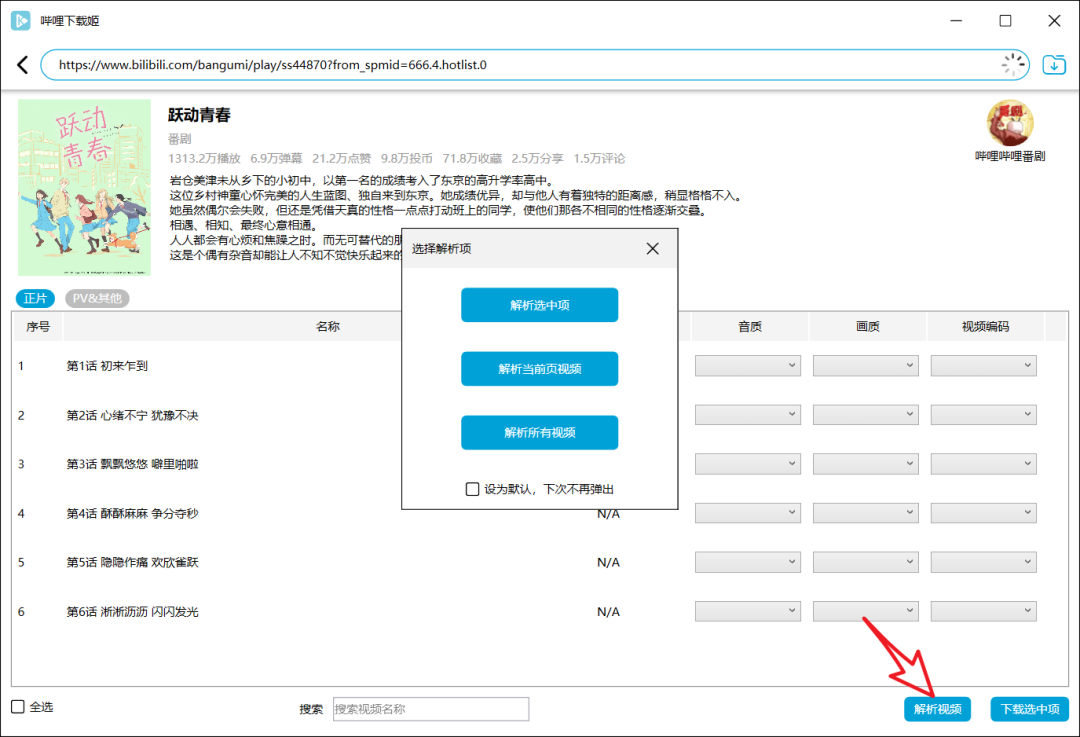Open the 哔哩哔哩番剧 uploader avatar
The image size is (1080, 737).
click(x=1010, y=123)
